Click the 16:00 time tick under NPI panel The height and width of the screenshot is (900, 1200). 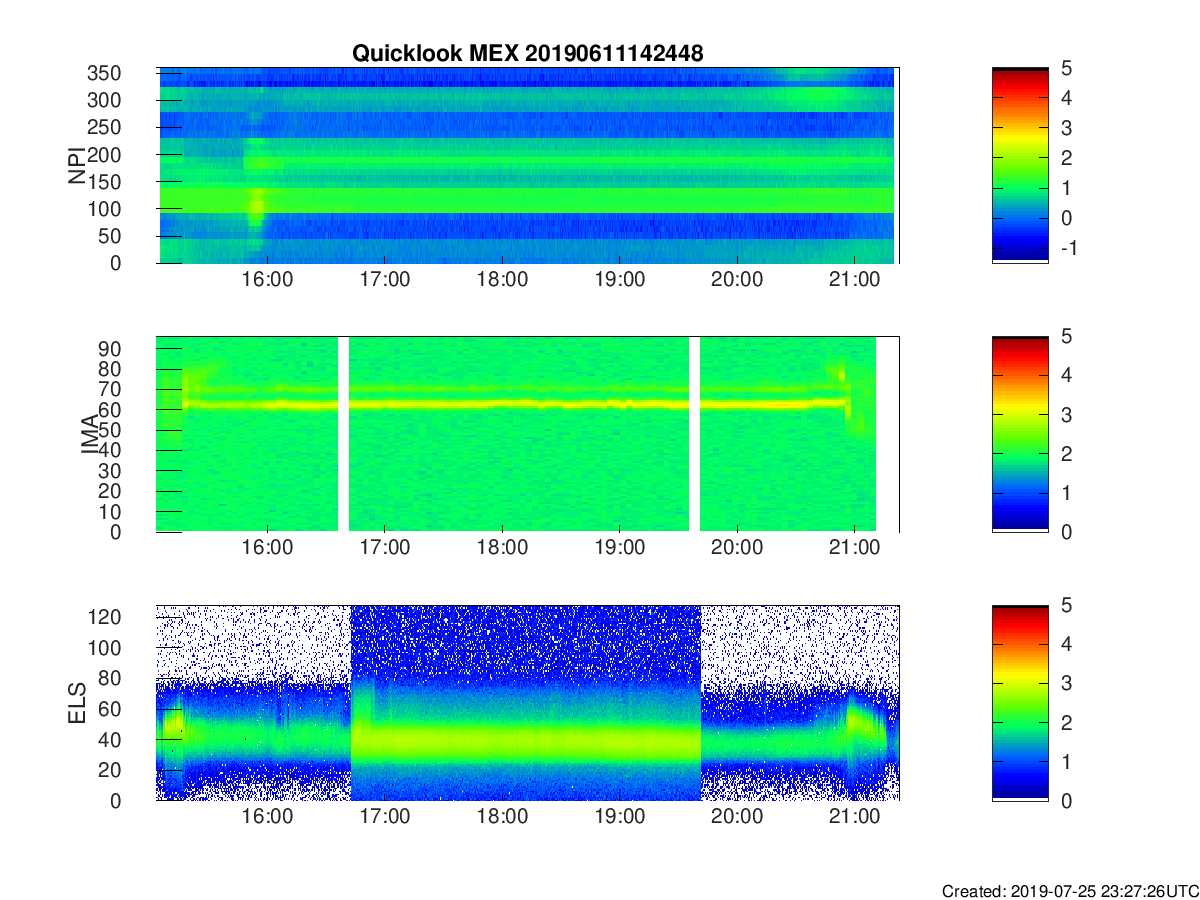pyautogui.click(x=268, y=280)
